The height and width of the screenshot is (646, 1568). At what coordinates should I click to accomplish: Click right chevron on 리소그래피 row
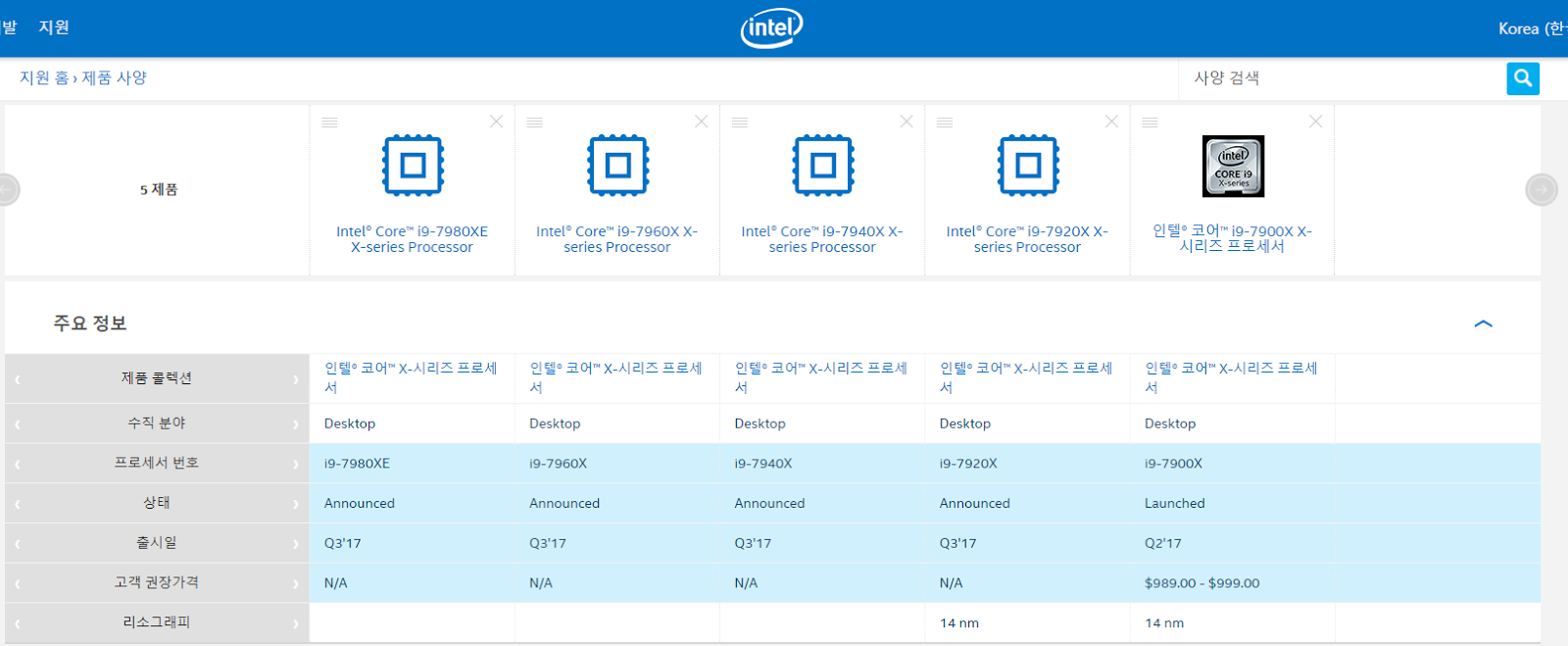294,623
